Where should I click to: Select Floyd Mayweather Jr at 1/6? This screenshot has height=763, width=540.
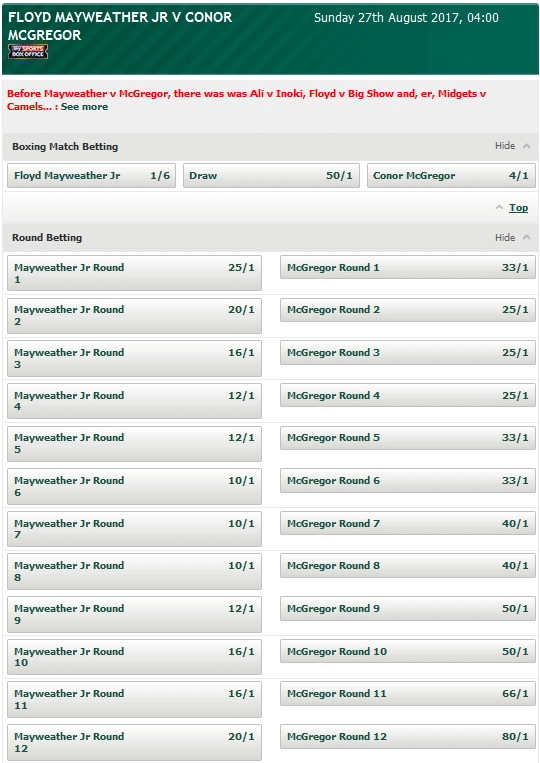pos(91,176)
